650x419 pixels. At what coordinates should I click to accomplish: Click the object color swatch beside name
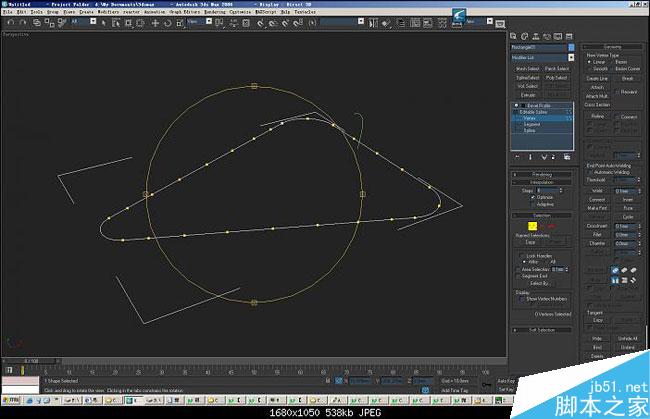571,47
